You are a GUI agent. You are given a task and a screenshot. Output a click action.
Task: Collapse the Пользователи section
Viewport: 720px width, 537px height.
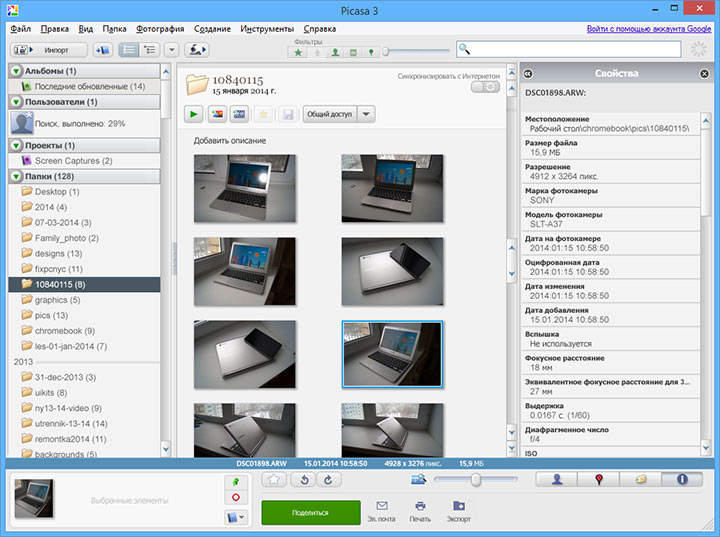click(17, 102)
